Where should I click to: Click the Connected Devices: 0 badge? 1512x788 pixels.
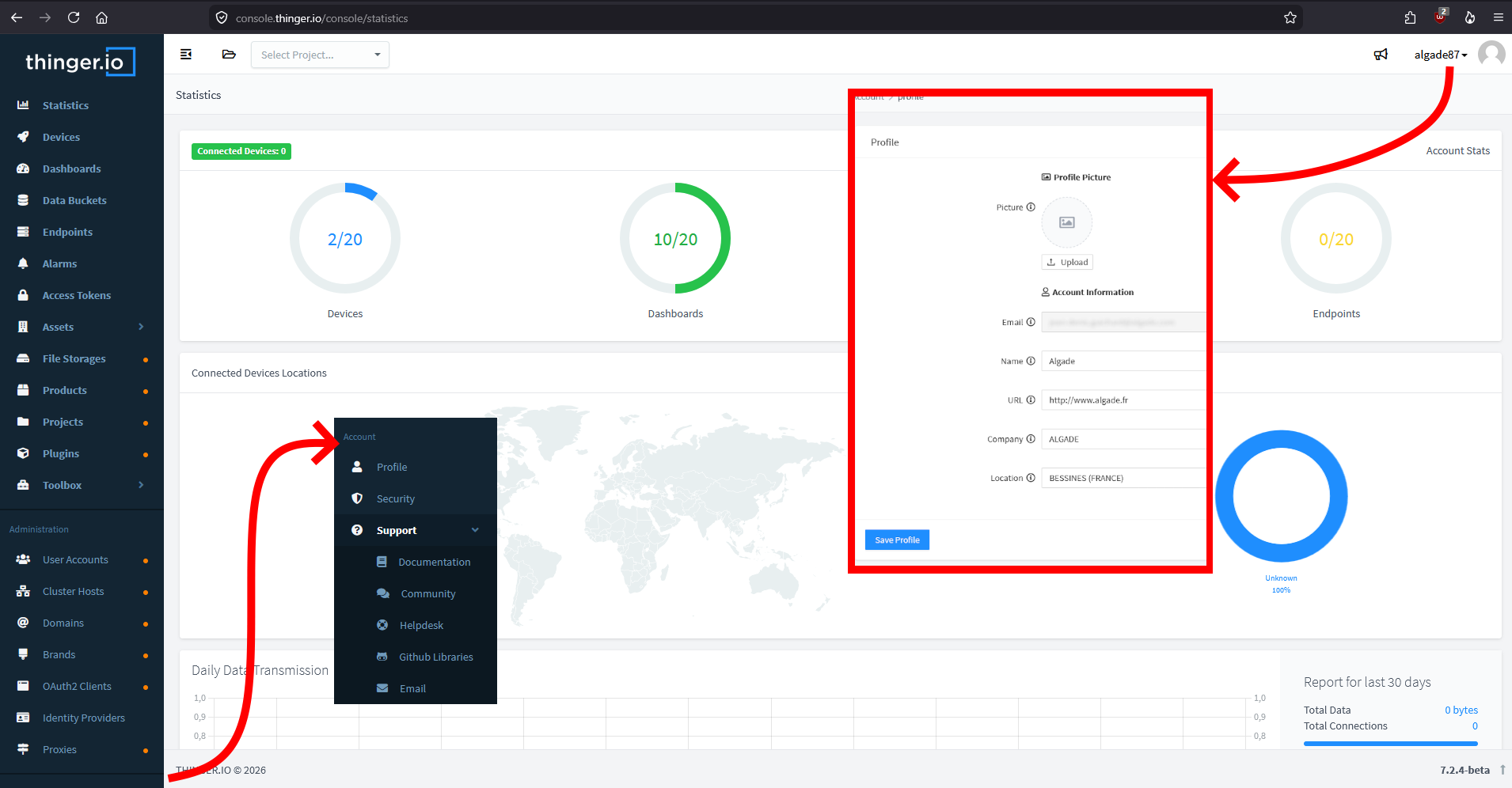pyautogui.click(x=241, y=151)
